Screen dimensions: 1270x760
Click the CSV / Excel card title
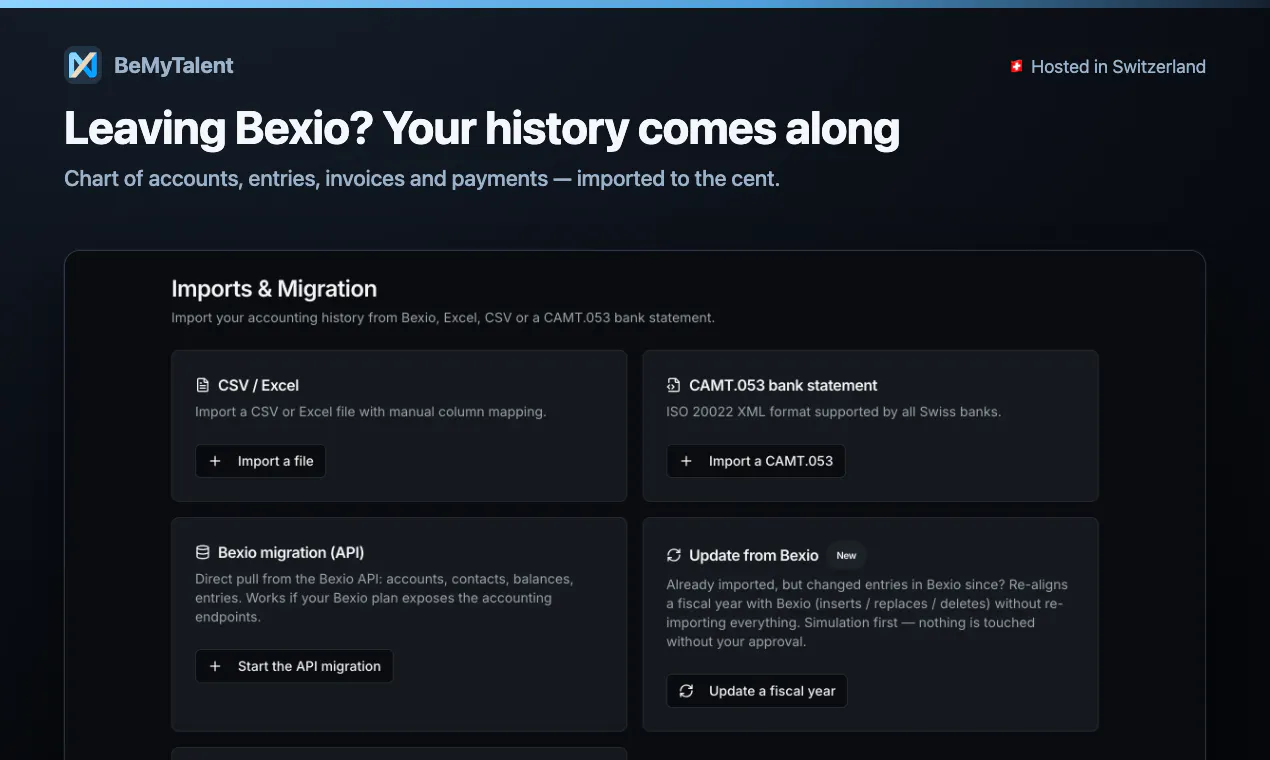tap(258, 385)
